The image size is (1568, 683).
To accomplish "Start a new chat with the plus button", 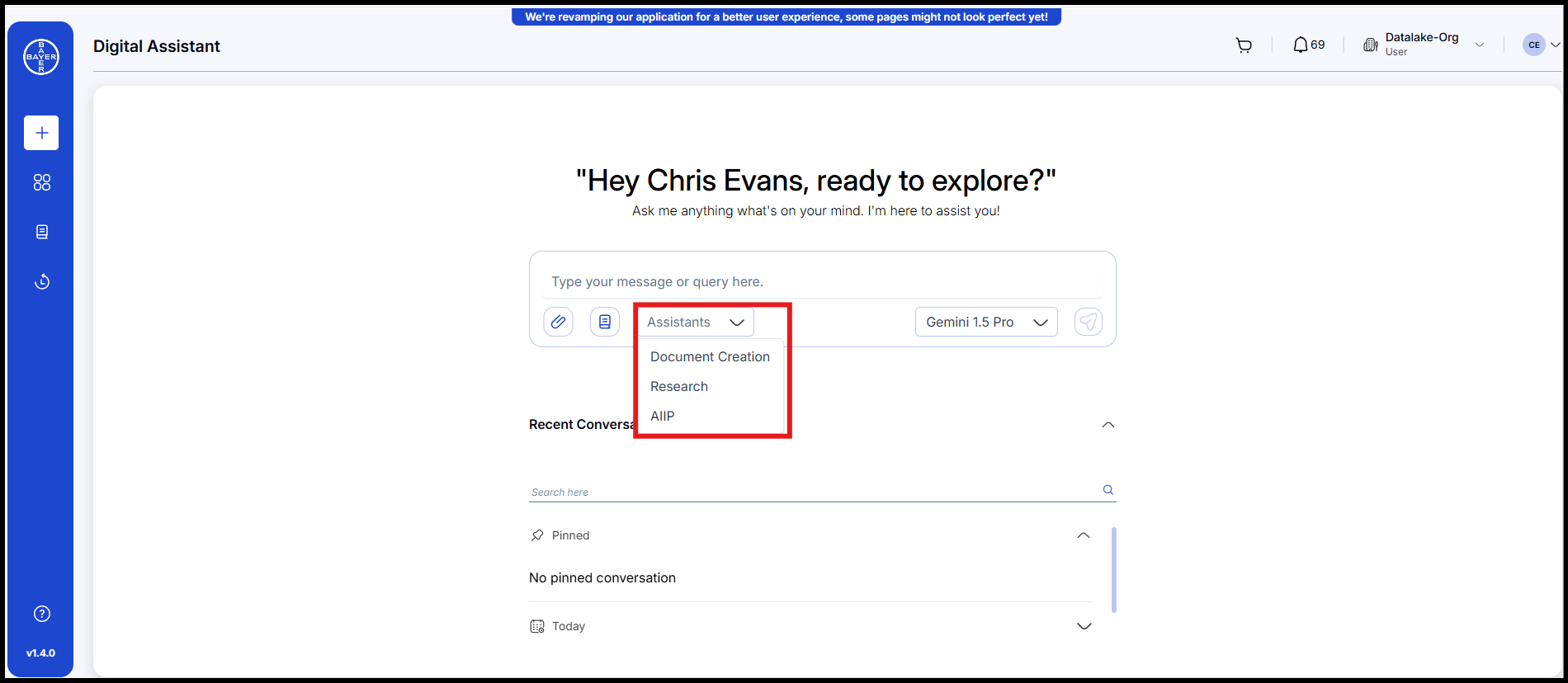I will coord(41,133).
